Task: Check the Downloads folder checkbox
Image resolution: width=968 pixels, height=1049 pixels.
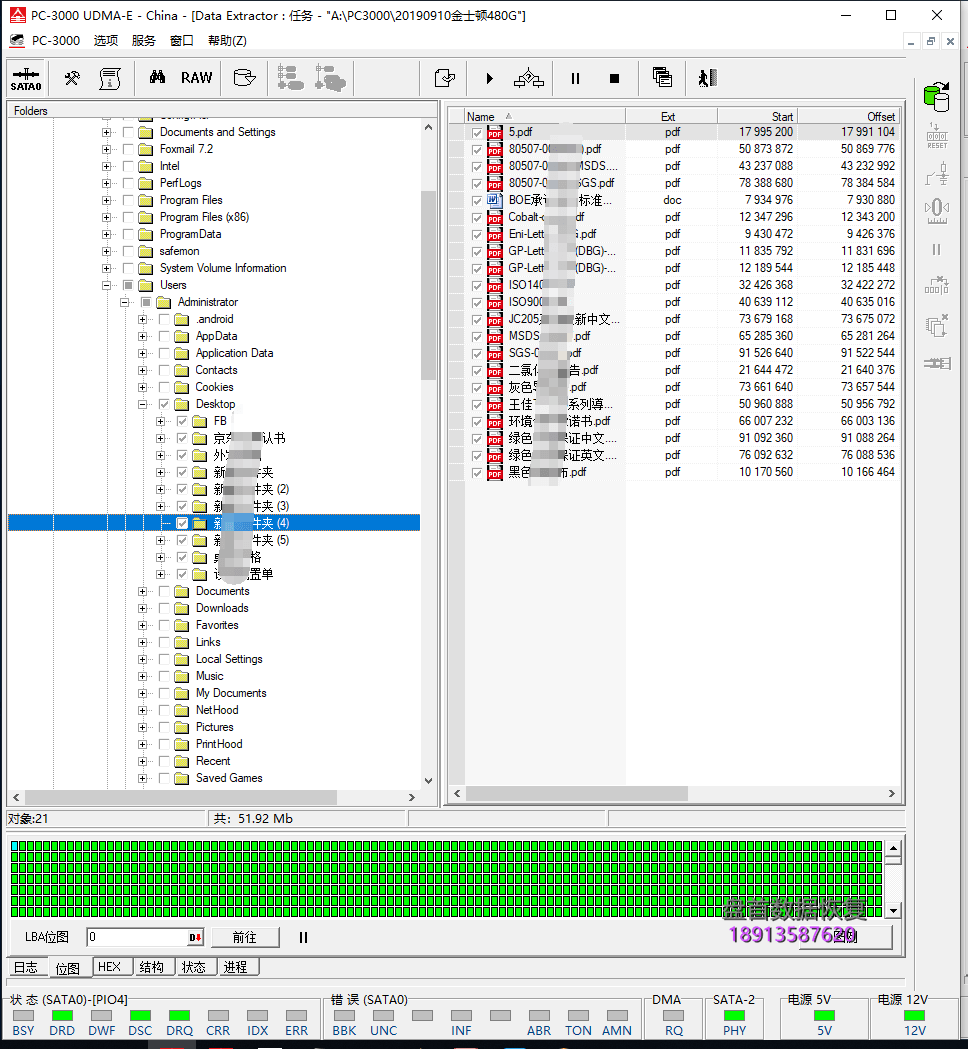Action: tap(164, 608)
